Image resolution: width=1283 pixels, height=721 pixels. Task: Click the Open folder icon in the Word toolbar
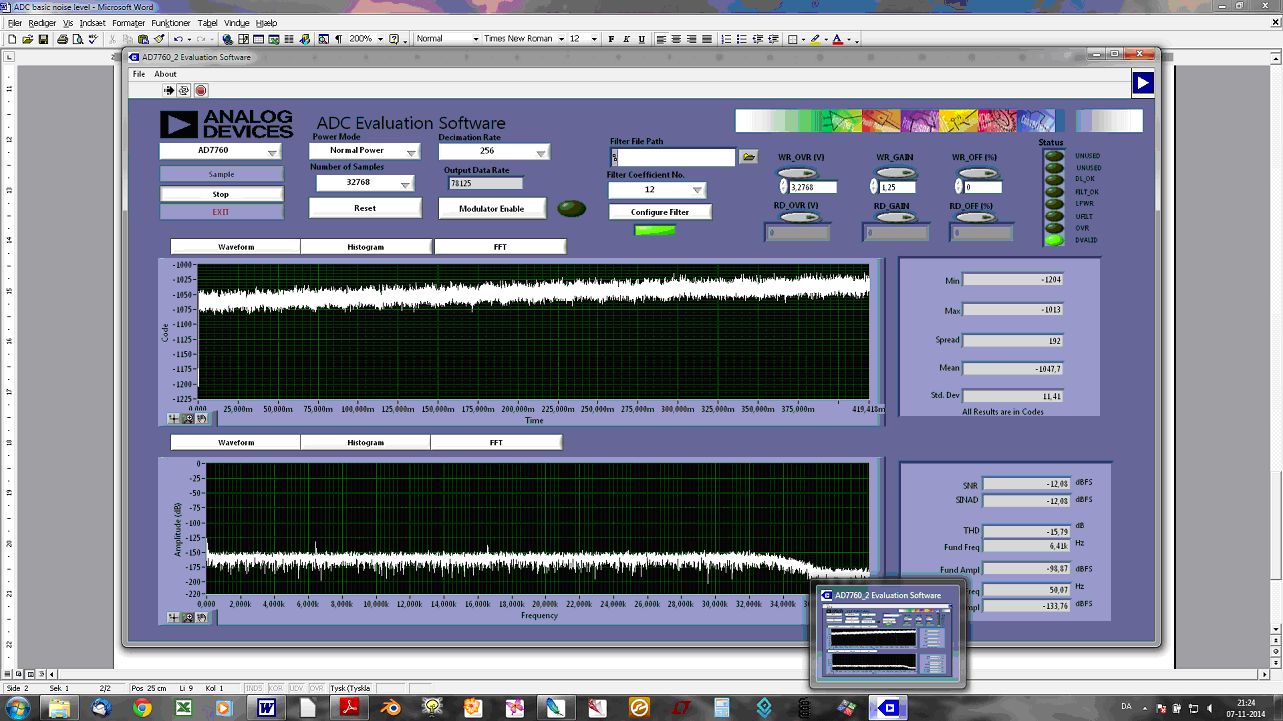pyautogui.click(x=27, y=39)
